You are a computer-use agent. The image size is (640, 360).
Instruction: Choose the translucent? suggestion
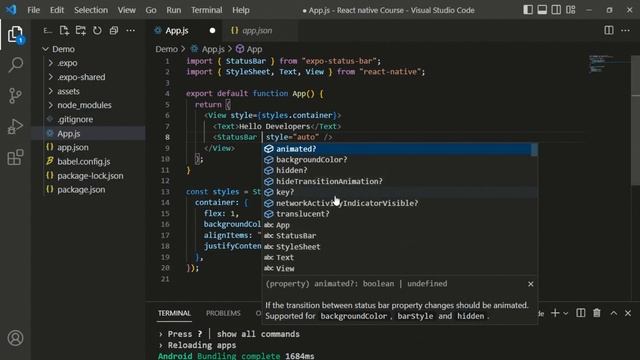(397, 214)
